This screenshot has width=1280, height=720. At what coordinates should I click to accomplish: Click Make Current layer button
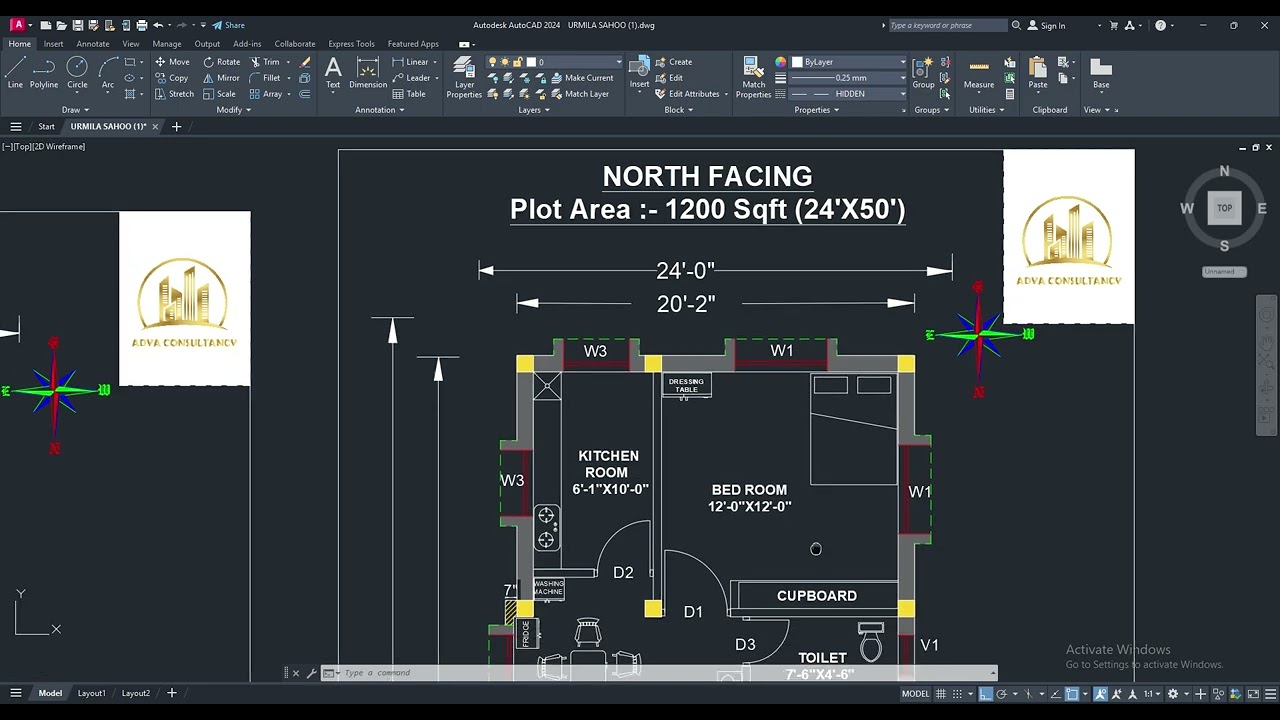point(582,78)
